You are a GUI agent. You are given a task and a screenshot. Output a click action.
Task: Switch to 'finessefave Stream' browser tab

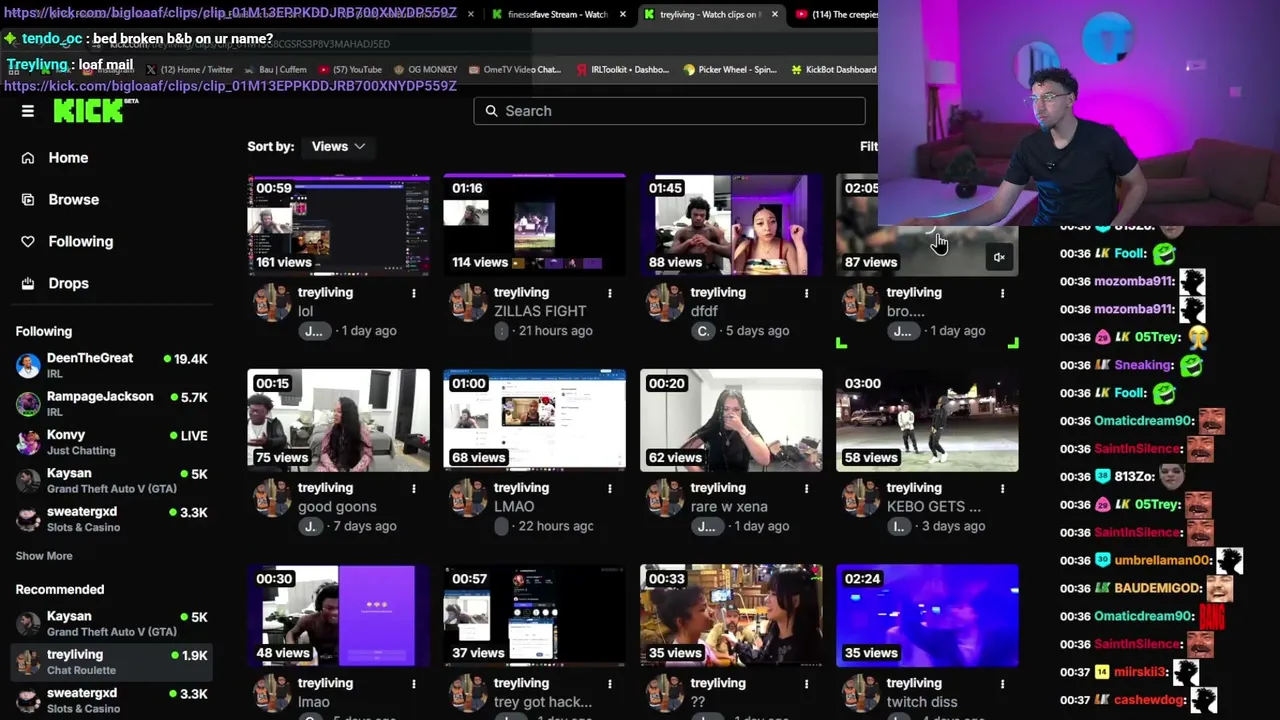tap(558, 14)
